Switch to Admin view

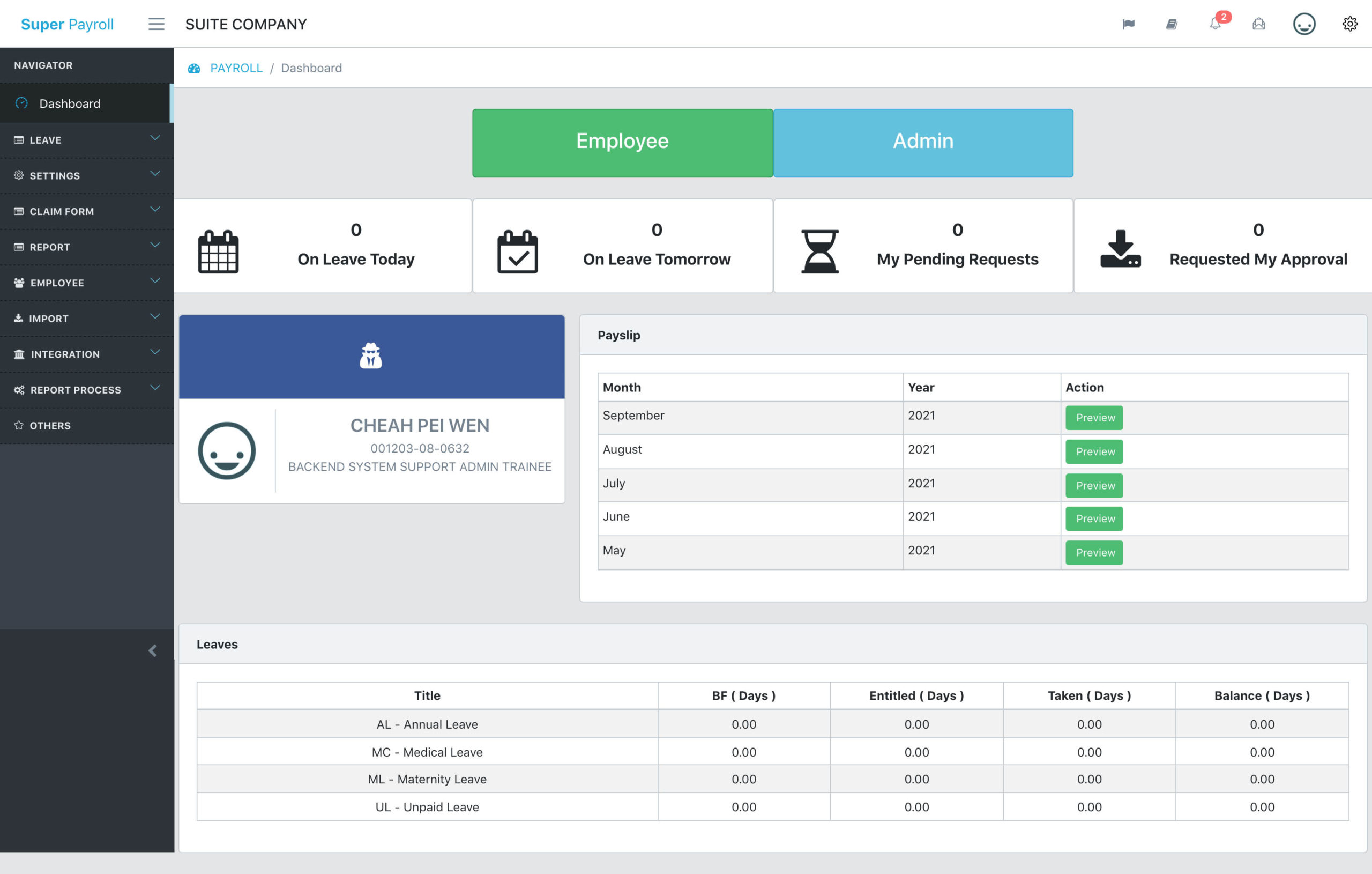point(922,142)
